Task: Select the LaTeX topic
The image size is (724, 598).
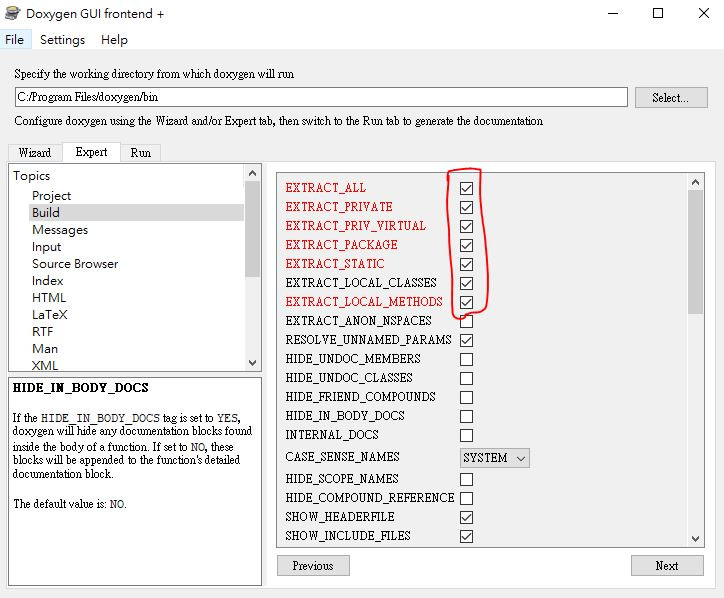Action: click(x=50, y=315)
